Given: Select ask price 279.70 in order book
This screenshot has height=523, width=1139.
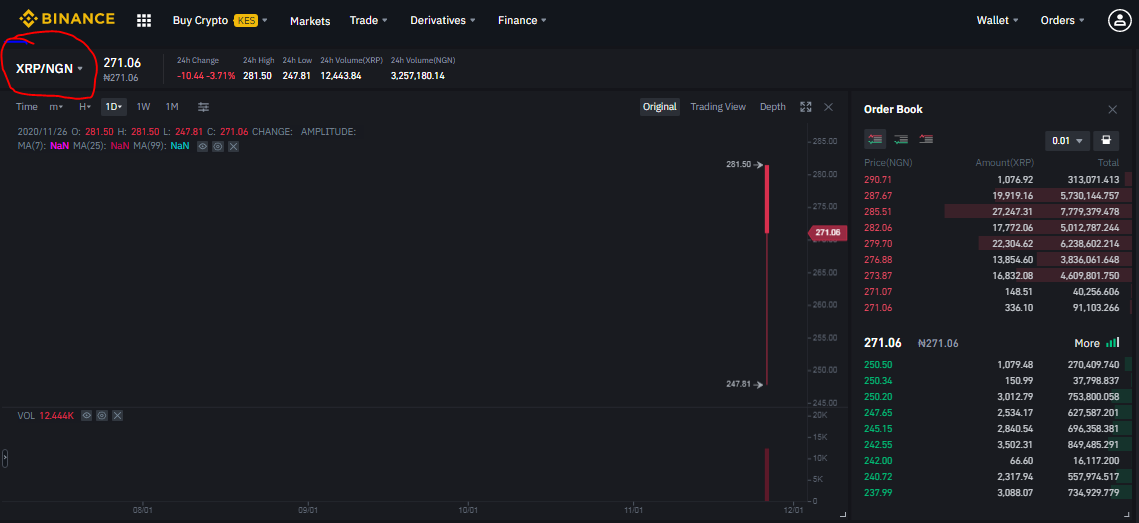Looking at the screenshot, I should tap(878, 243).
